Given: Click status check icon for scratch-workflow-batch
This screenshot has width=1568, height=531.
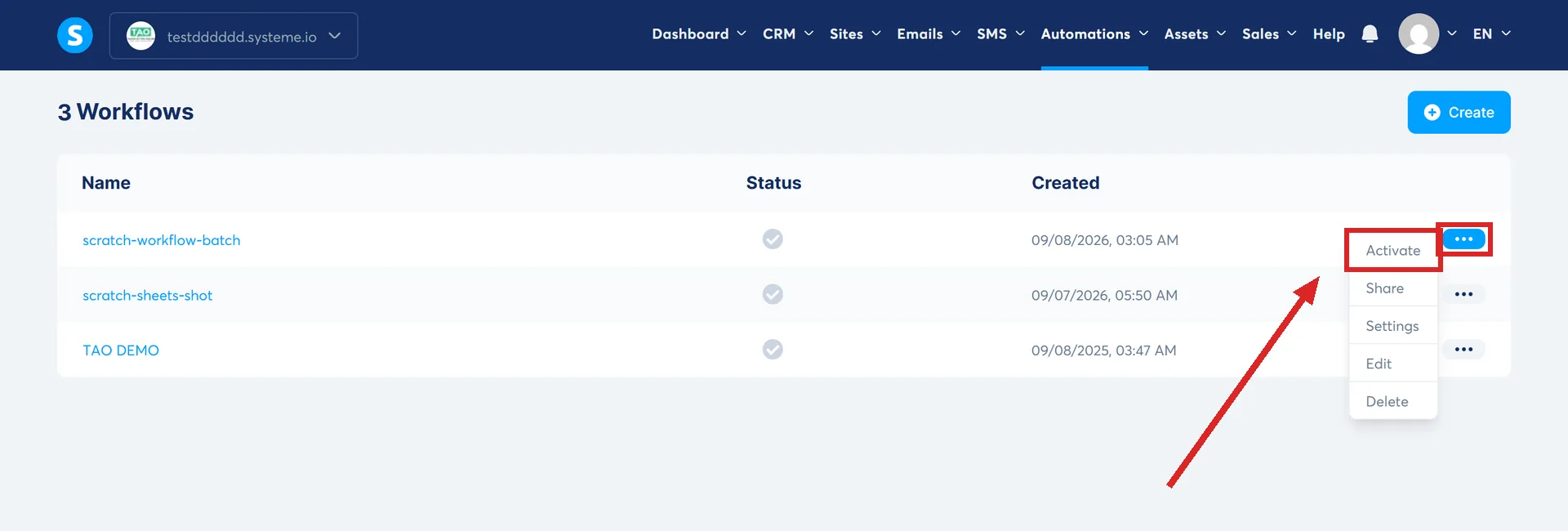Looking at the screenshot, I should (x=773, y=239).
